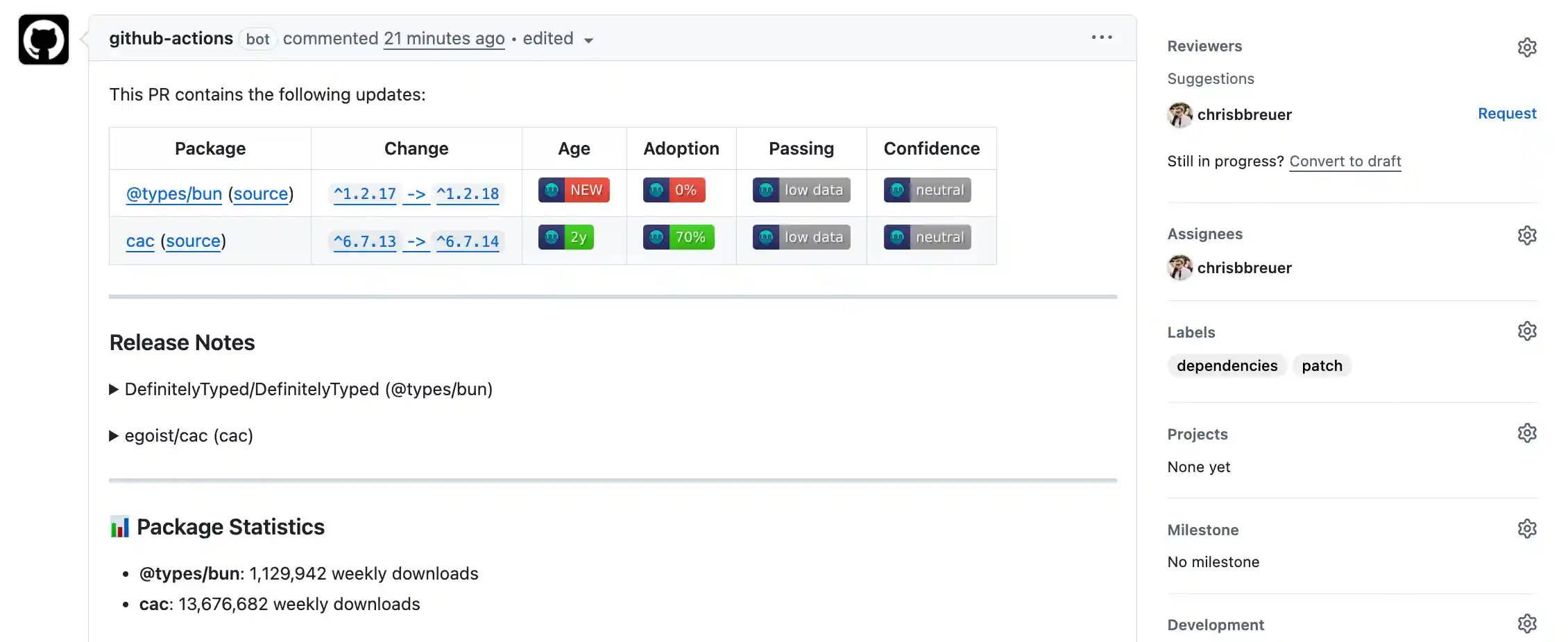Open the Development settings gear
This screenshot has height=642, width=1568.
1527,623
